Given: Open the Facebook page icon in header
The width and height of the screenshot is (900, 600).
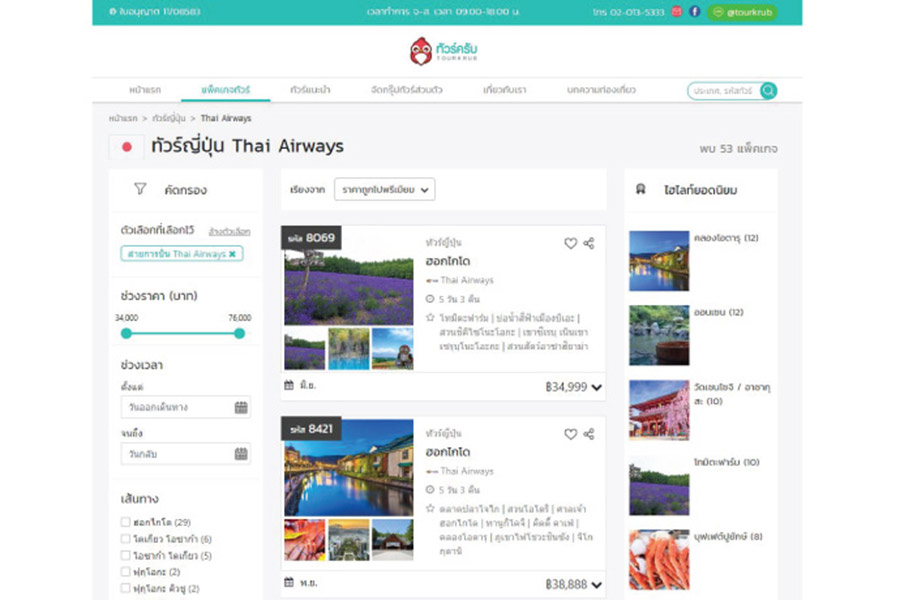Looking at the screenshot, I should pos(695,12).
